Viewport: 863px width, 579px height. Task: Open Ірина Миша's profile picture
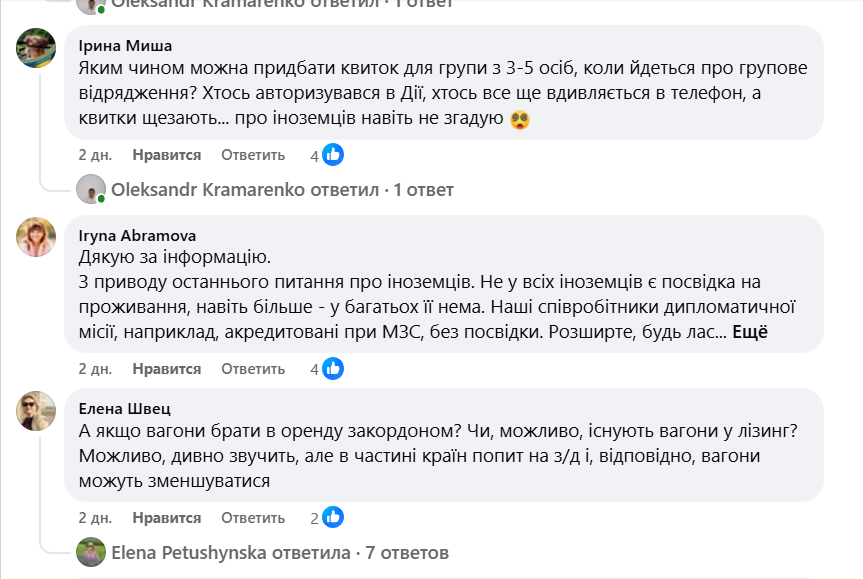(36, 48)
